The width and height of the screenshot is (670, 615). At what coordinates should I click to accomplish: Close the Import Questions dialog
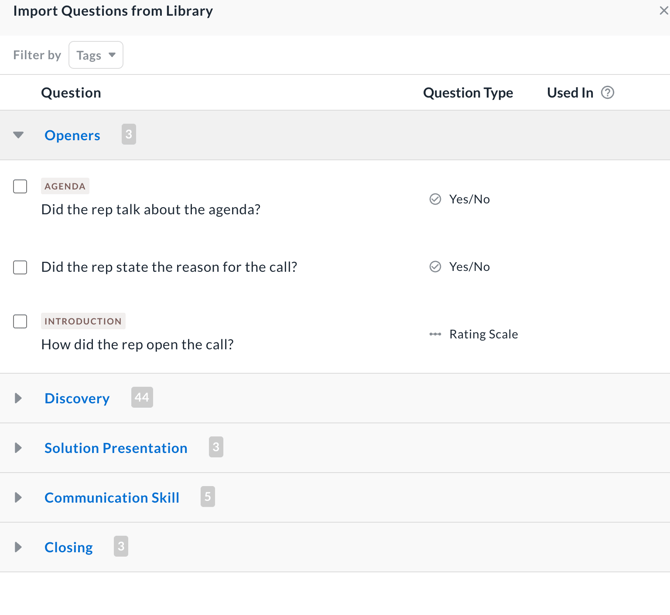click(663, 11)
